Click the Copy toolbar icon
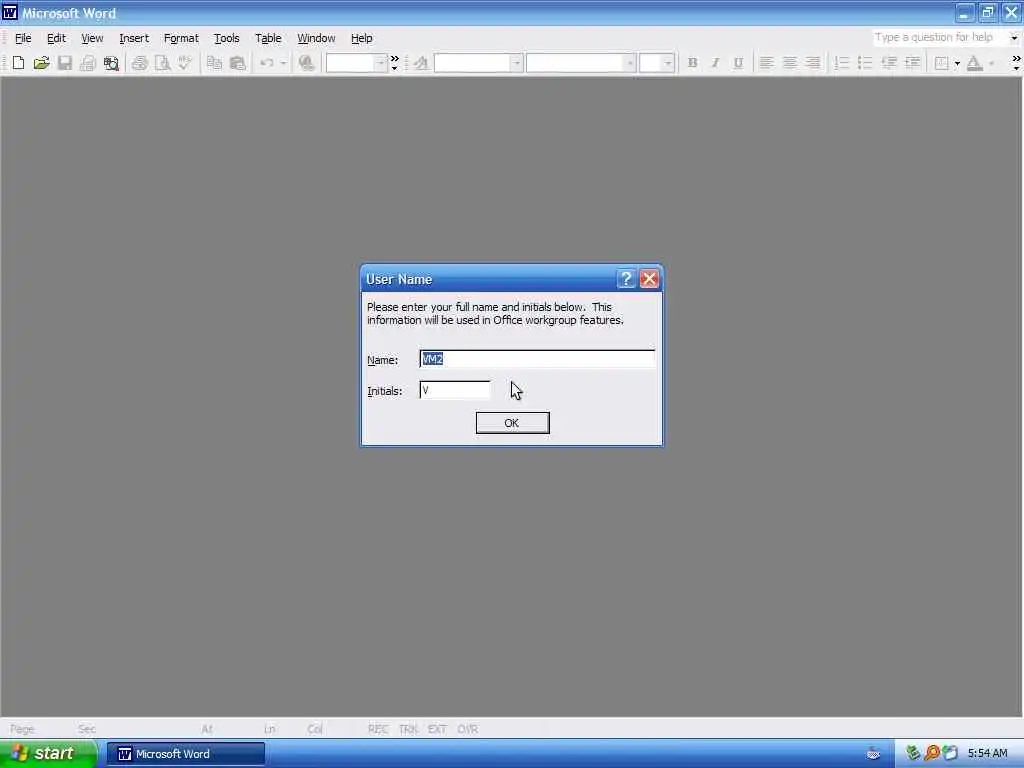The height and width of the screenshot is (768, 1024). click(214, 63)
